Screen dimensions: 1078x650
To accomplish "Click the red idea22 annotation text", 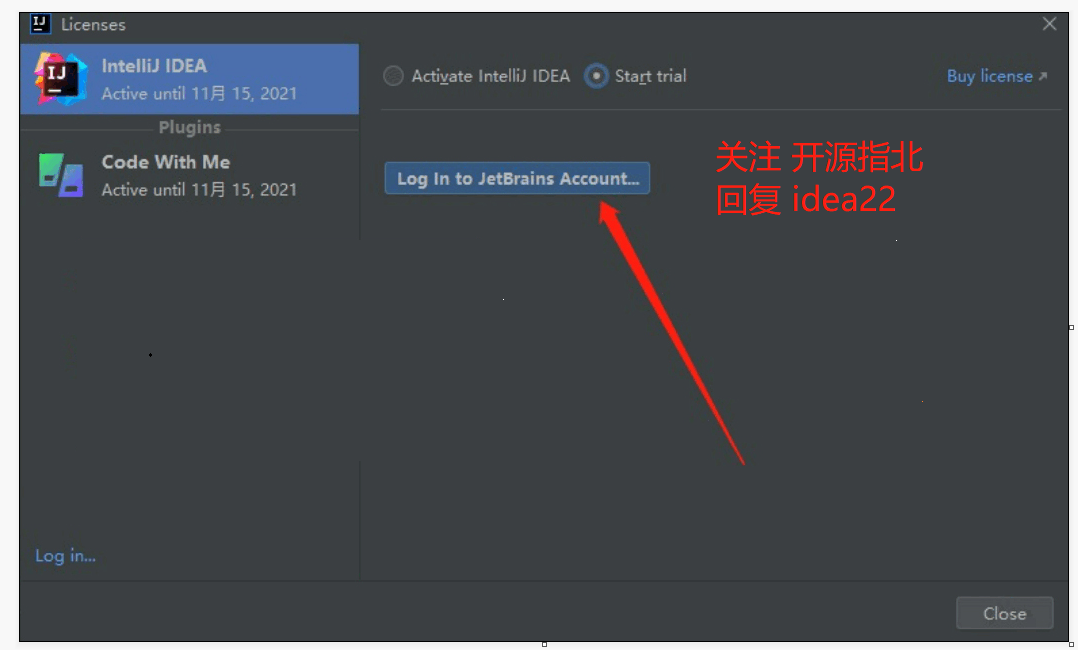I will tap(844, 199).
